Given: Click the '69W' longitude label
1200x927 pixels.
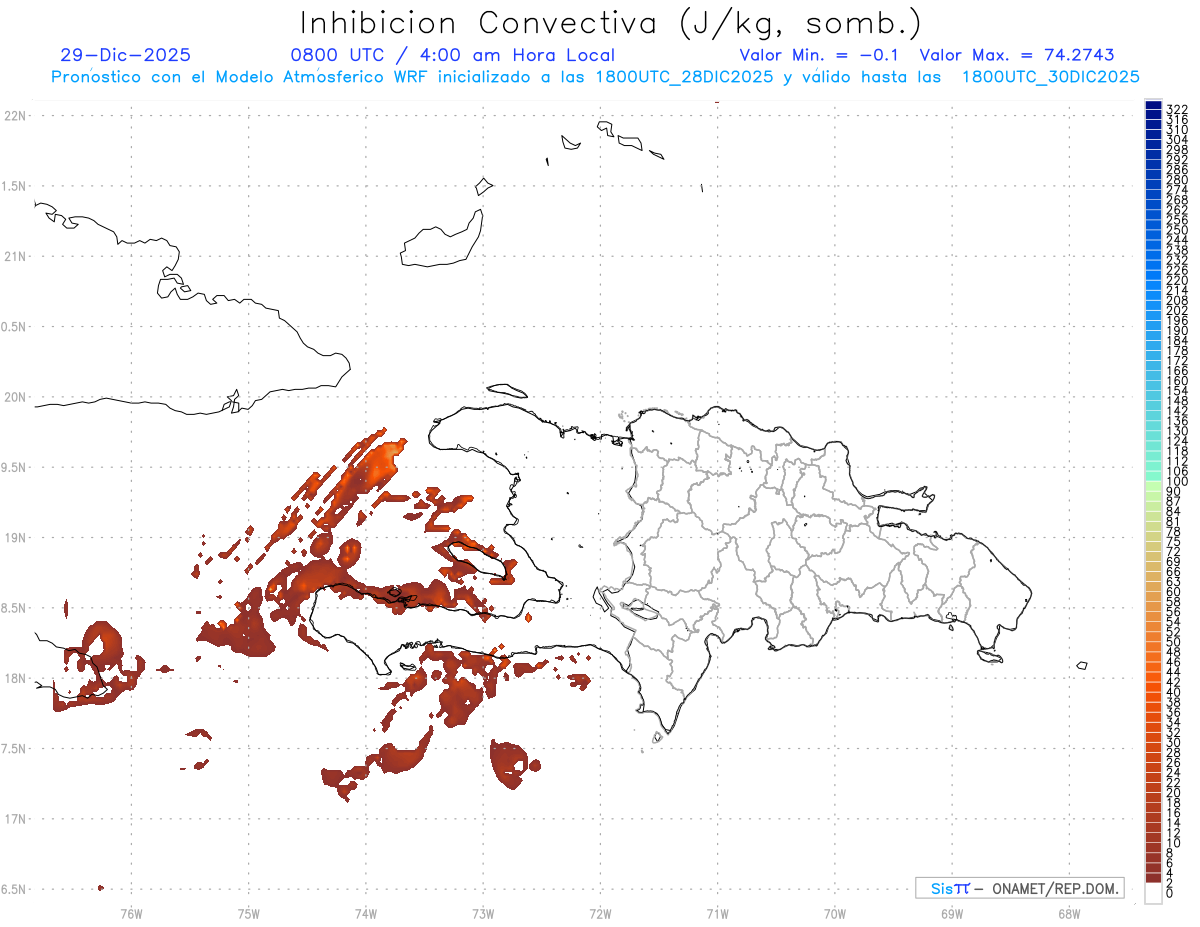Looking at the screenshot, I should [952, 913].
